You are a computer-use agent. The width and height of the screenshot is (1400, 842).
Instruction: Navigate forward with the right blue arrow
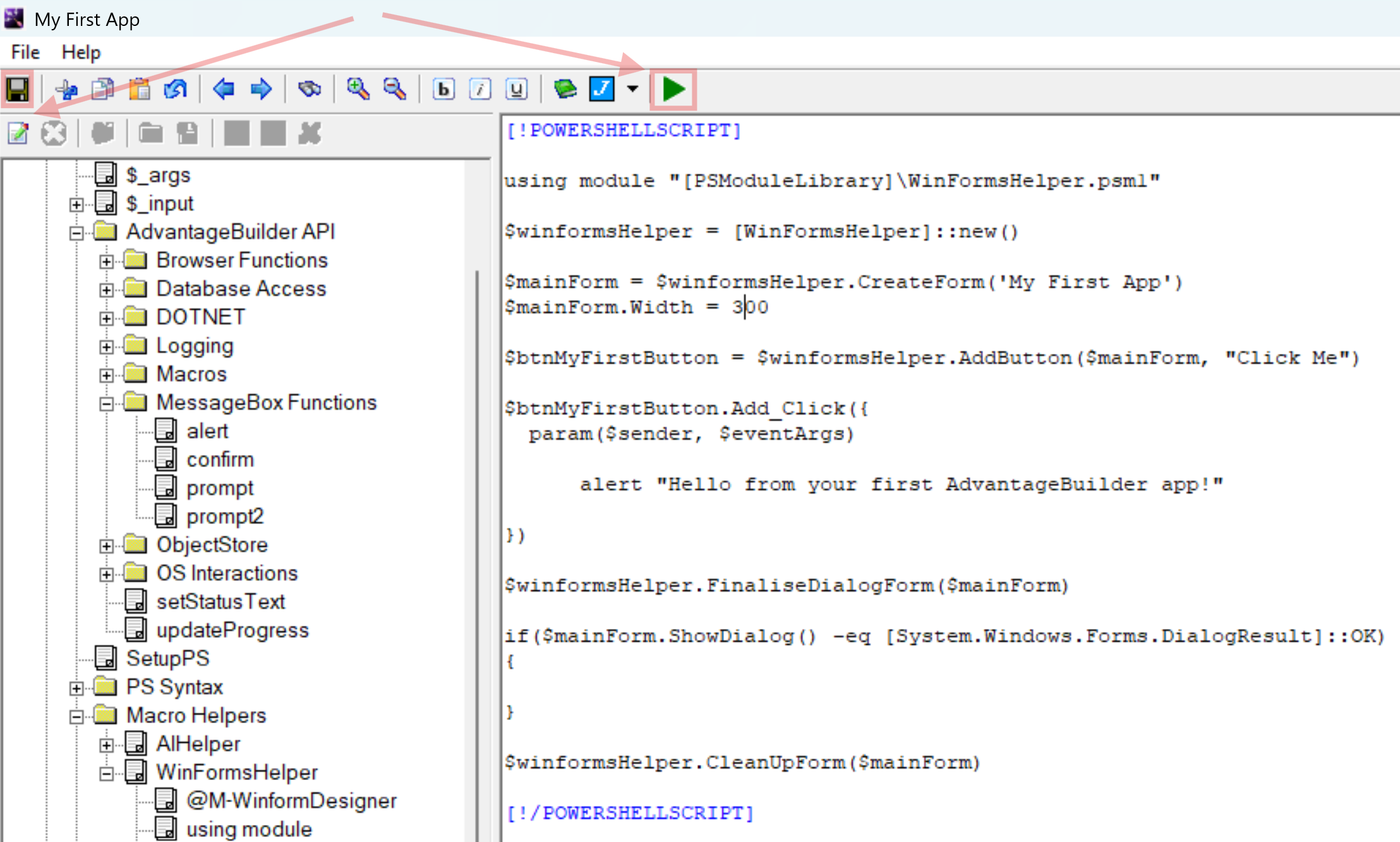260,90
